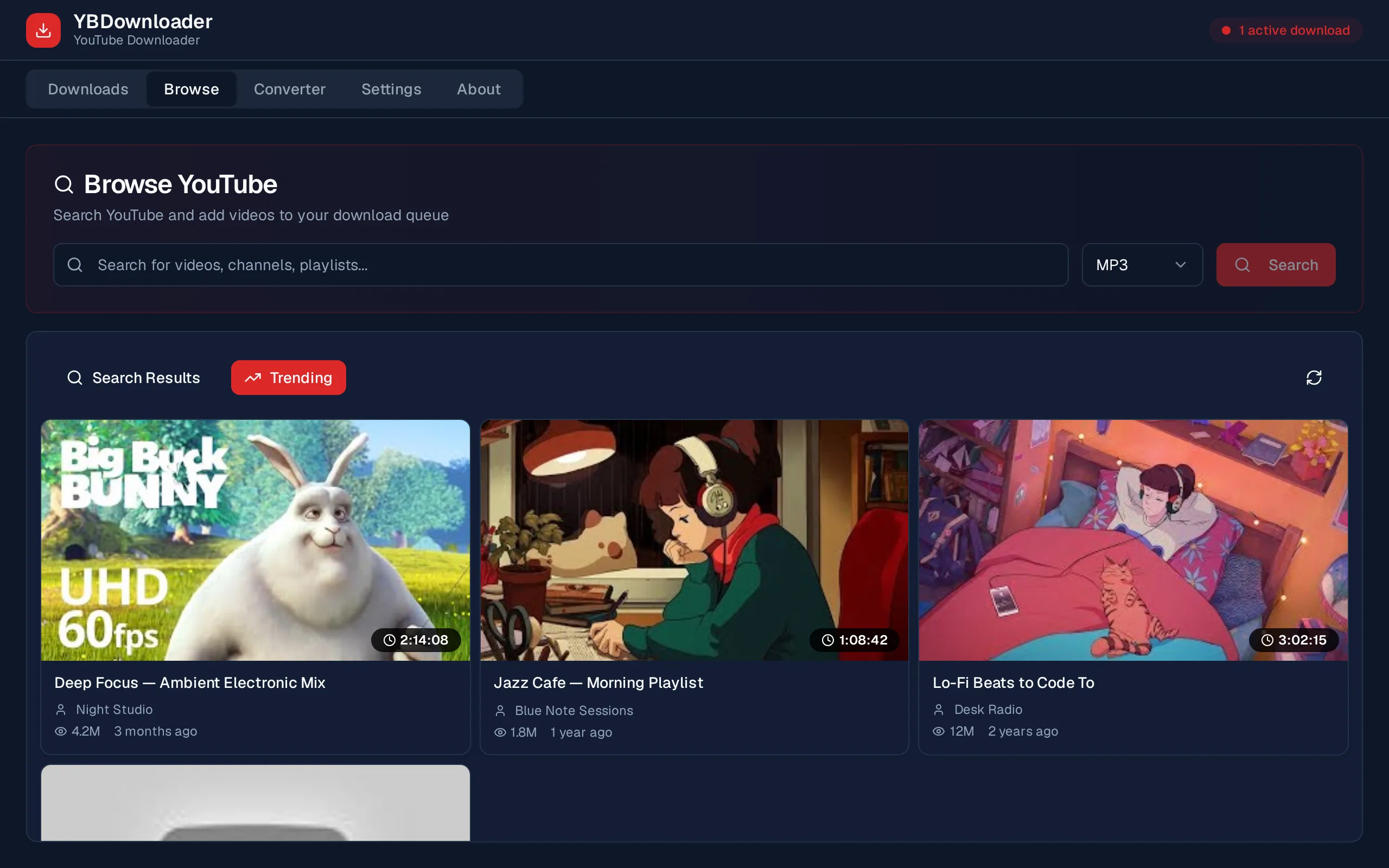Screen dimensions: 1389x868
Task: Click the 3:02:15 duration text
Action: coord(1302,640)
